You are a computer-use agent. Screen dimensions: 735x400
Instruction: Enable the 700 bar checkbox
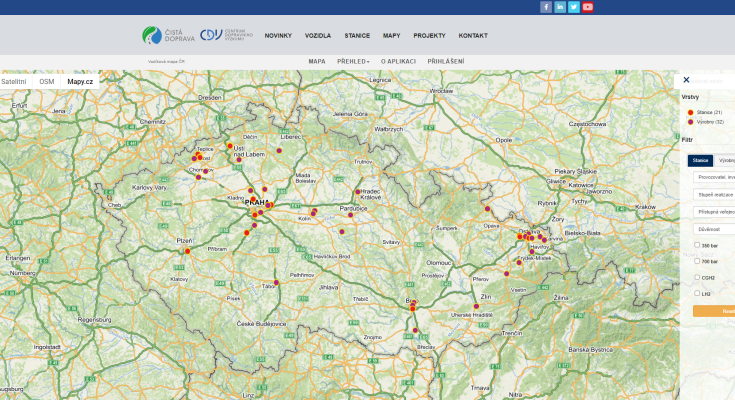coord(697,261)
